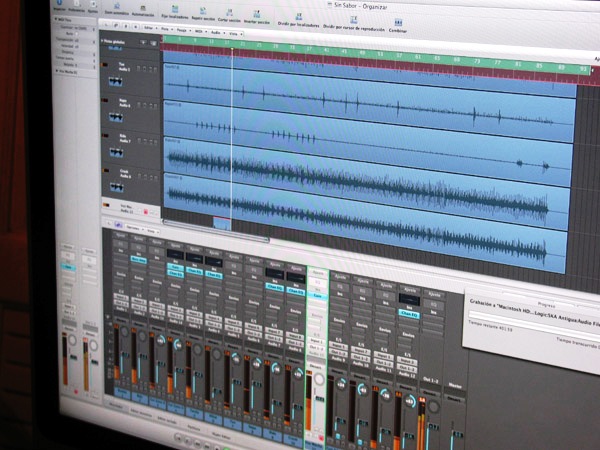Expand the Pistas globales disclosure triangle

tap(102, 41)
